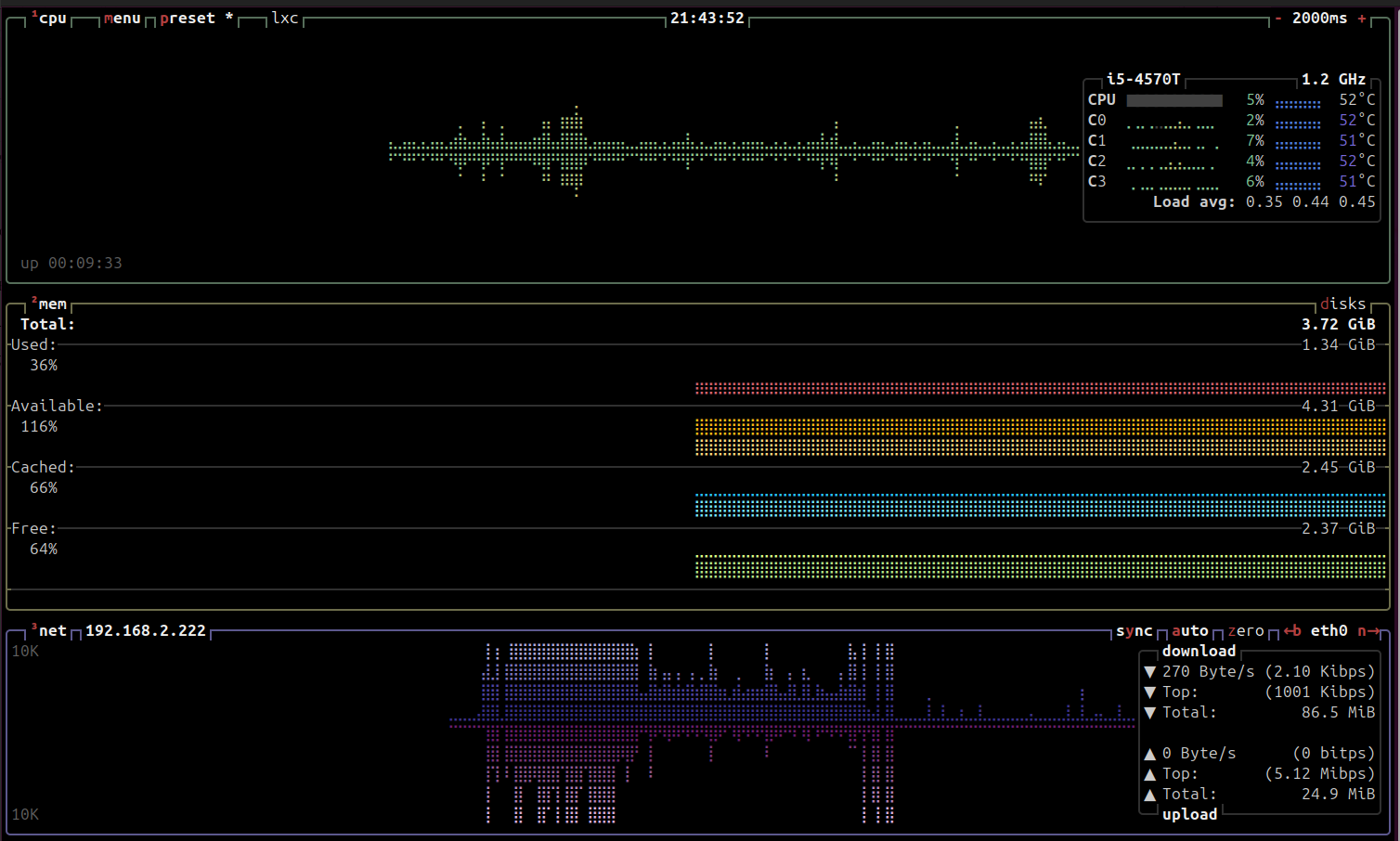Click the overall CPU usage bar

click(1174, 100)
